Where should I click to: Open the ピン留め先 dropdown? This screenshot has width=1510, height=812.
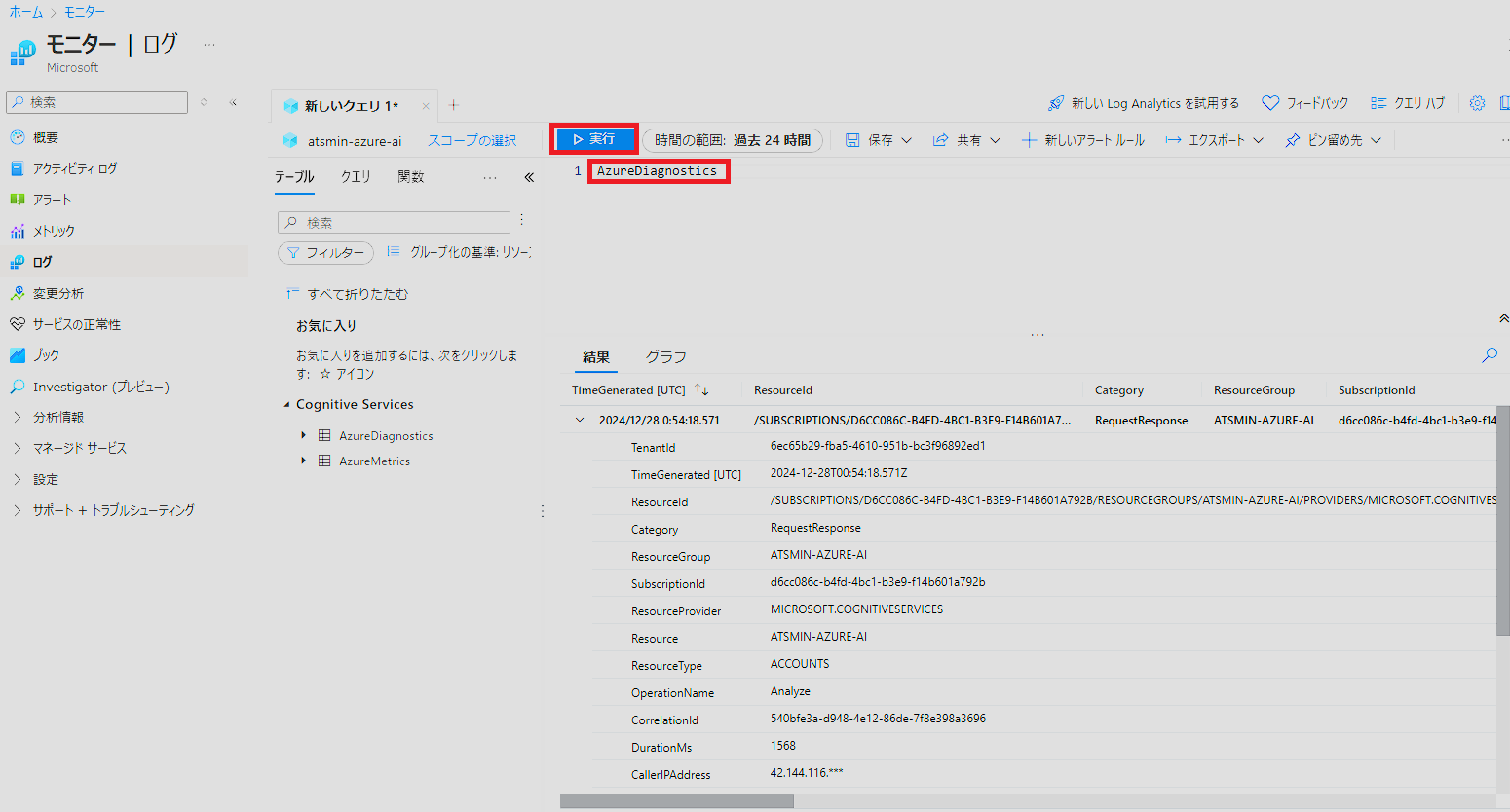[x=1333, y=140]
